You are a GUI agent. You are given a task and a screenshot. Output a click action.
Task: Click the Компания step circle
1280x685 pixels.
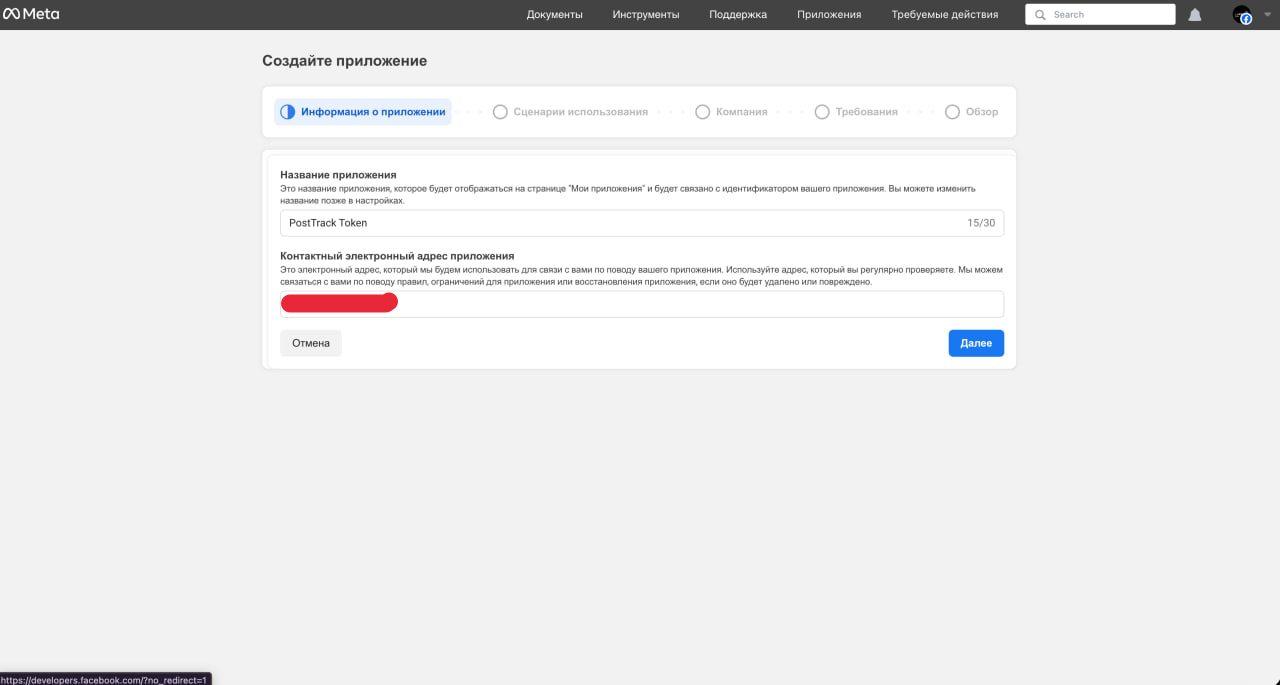702,111
